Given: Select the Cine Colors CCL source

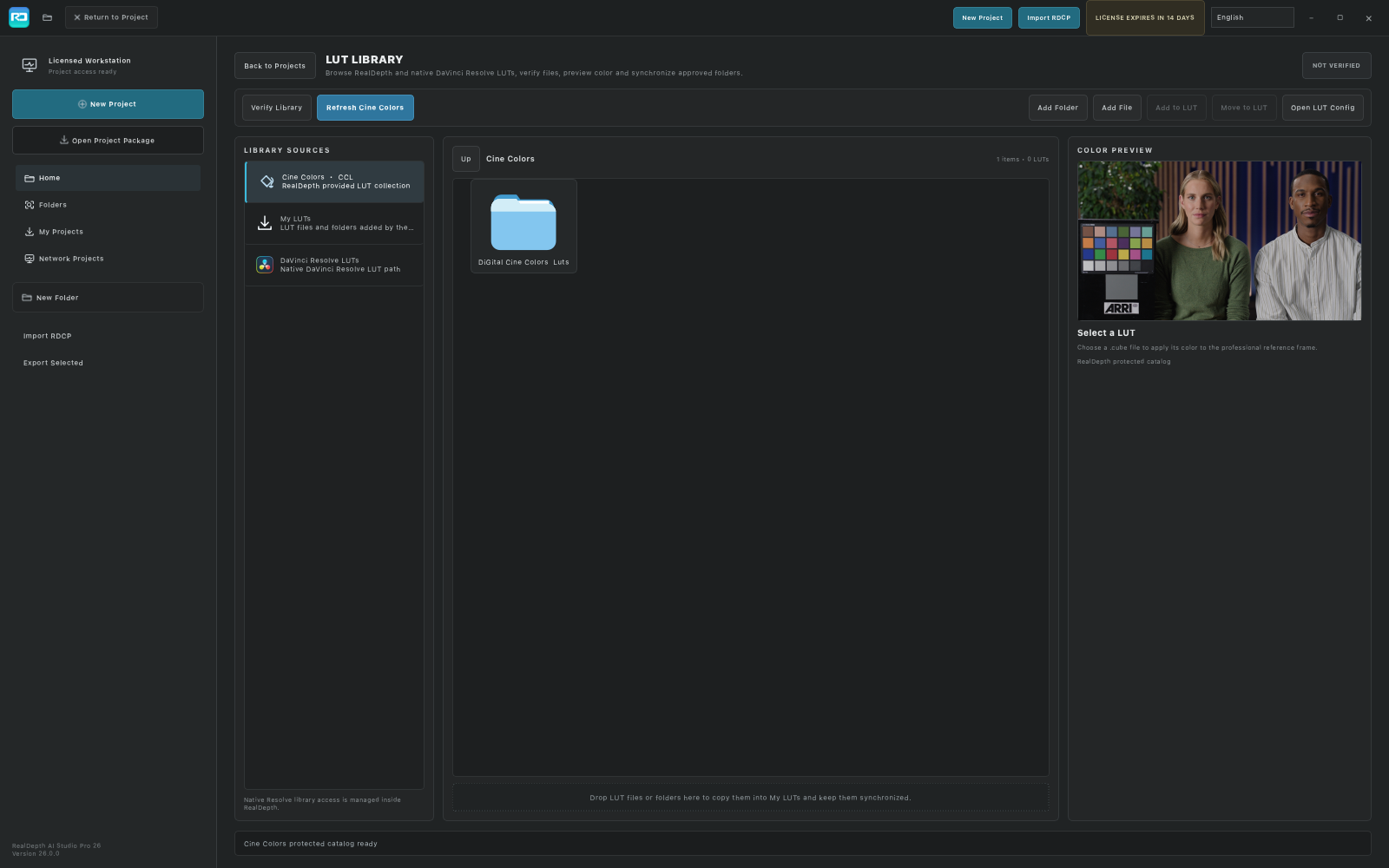Looking at the screenshot, I should (x=334, y=181).
